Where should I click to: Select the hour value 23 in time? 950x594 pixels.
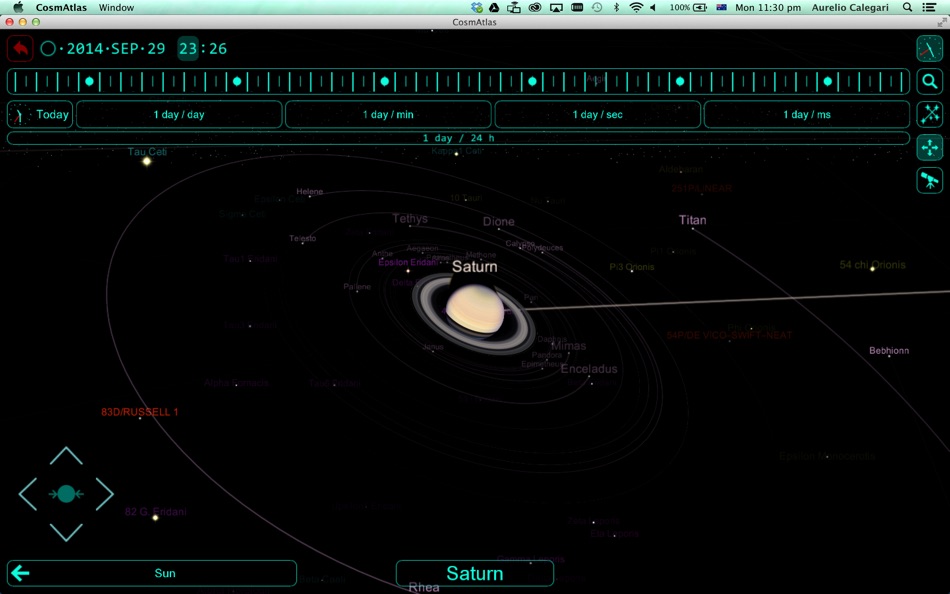(x=188, y=48)
